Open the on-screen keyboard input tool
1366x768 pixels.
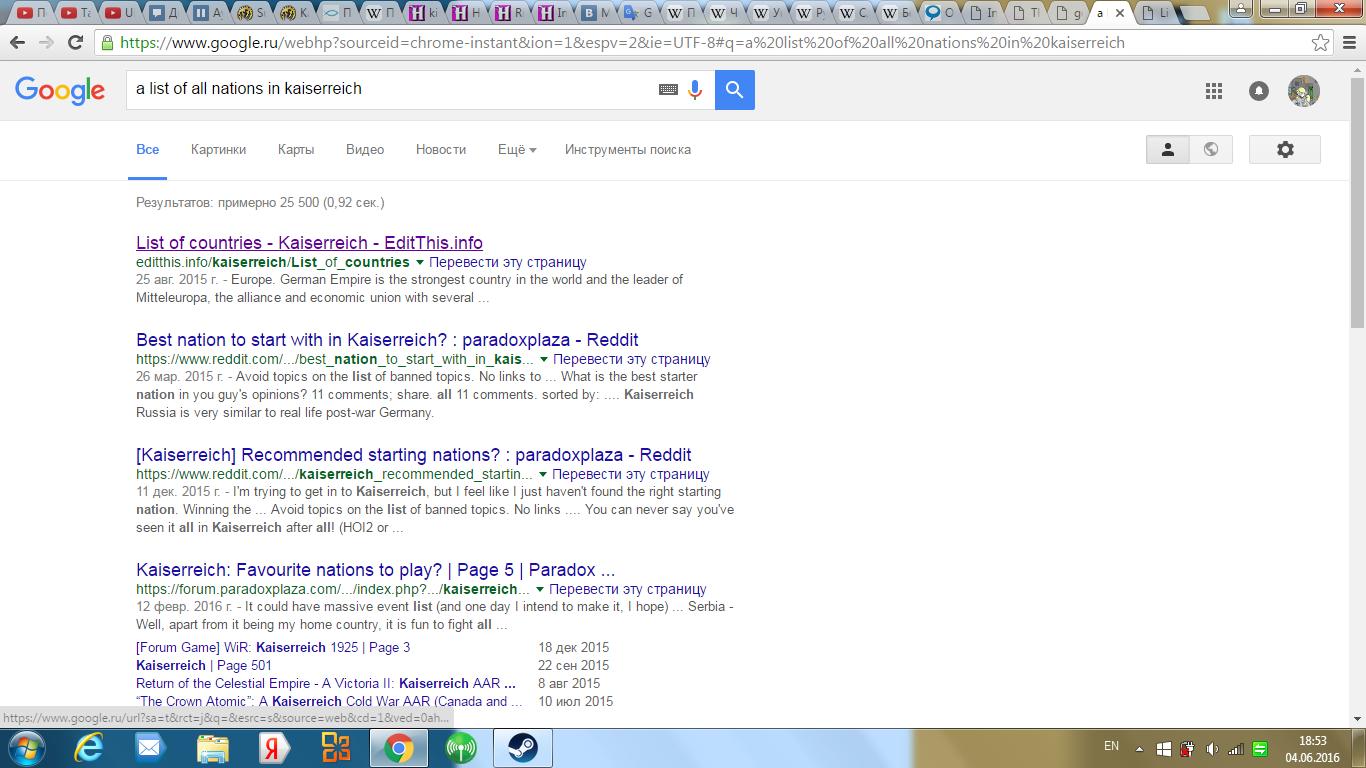click(668, 90)
